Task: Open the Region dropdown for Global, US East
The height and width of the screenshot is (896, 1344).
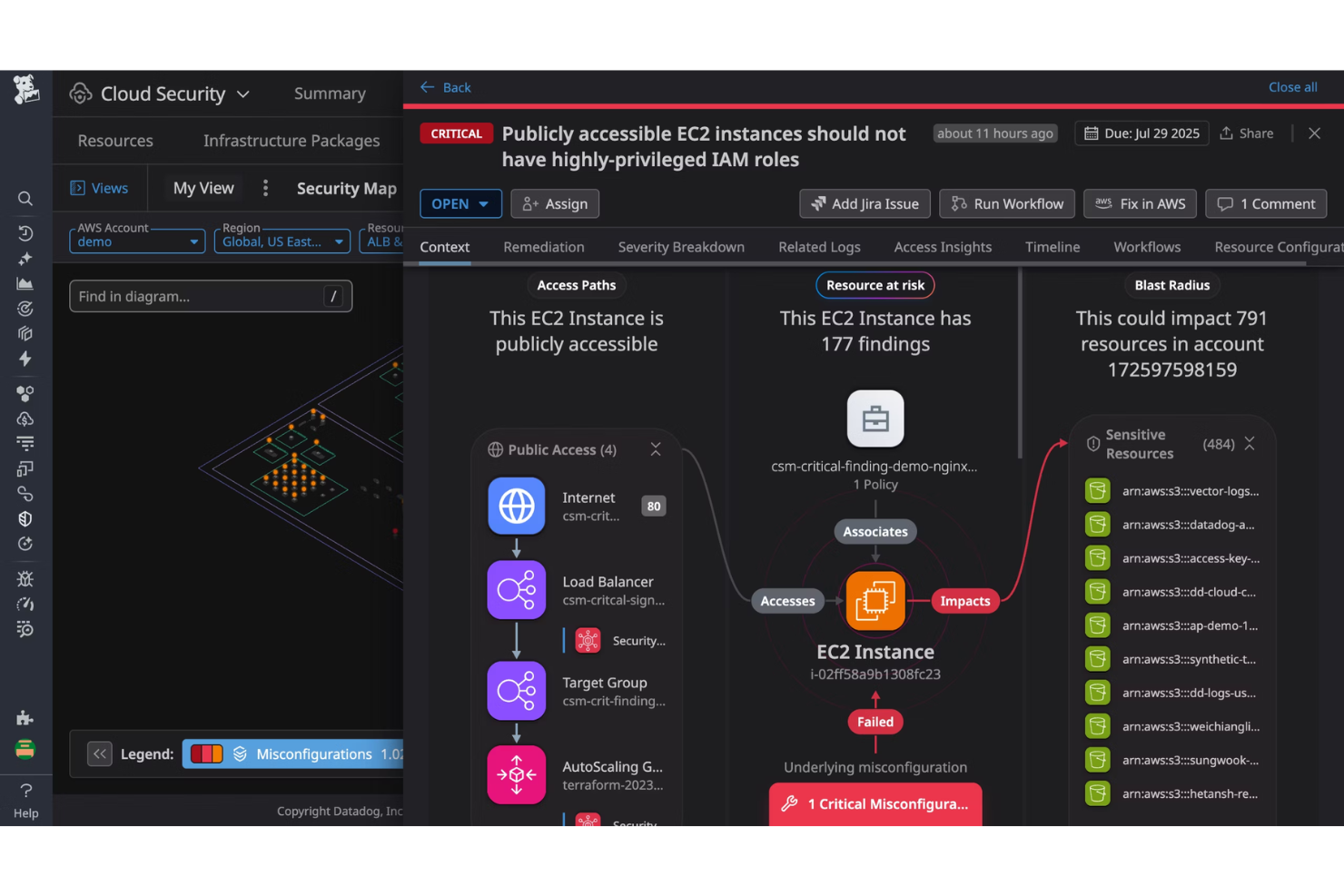Action: point(282,241)
